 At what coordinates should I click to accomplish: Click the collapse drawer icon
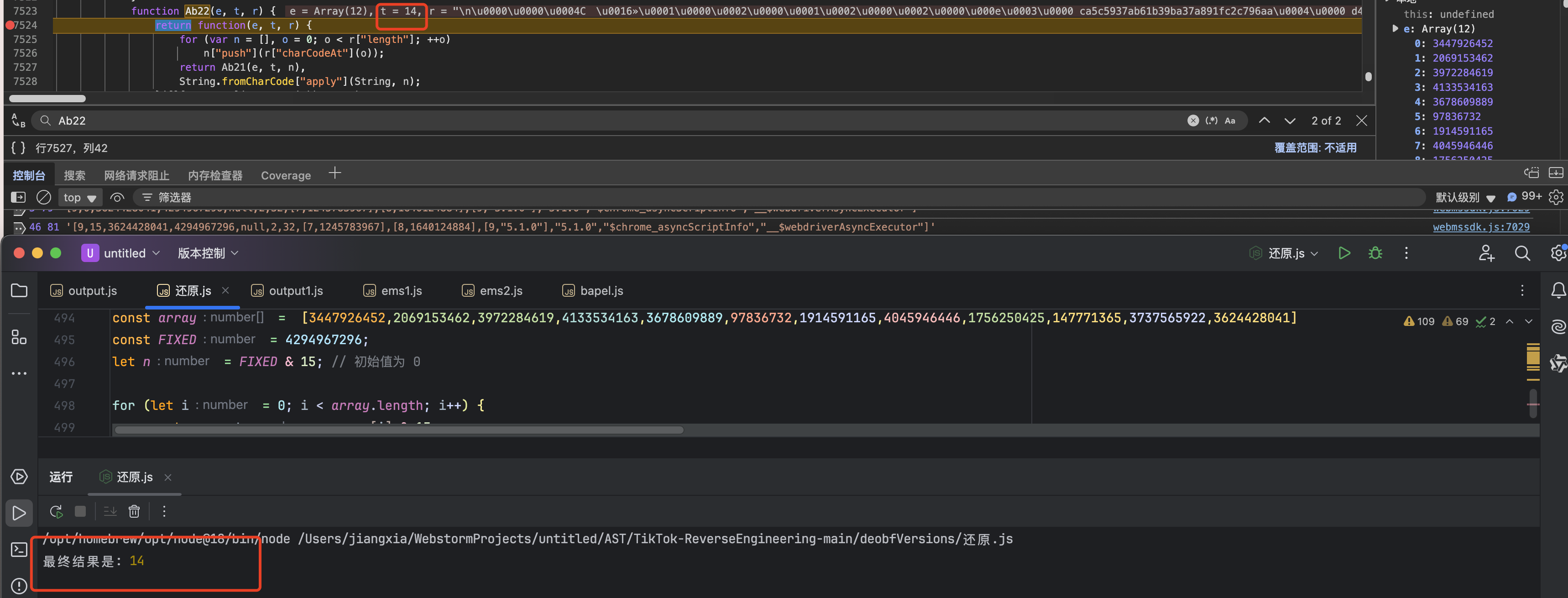click(x=1555, y=173)
